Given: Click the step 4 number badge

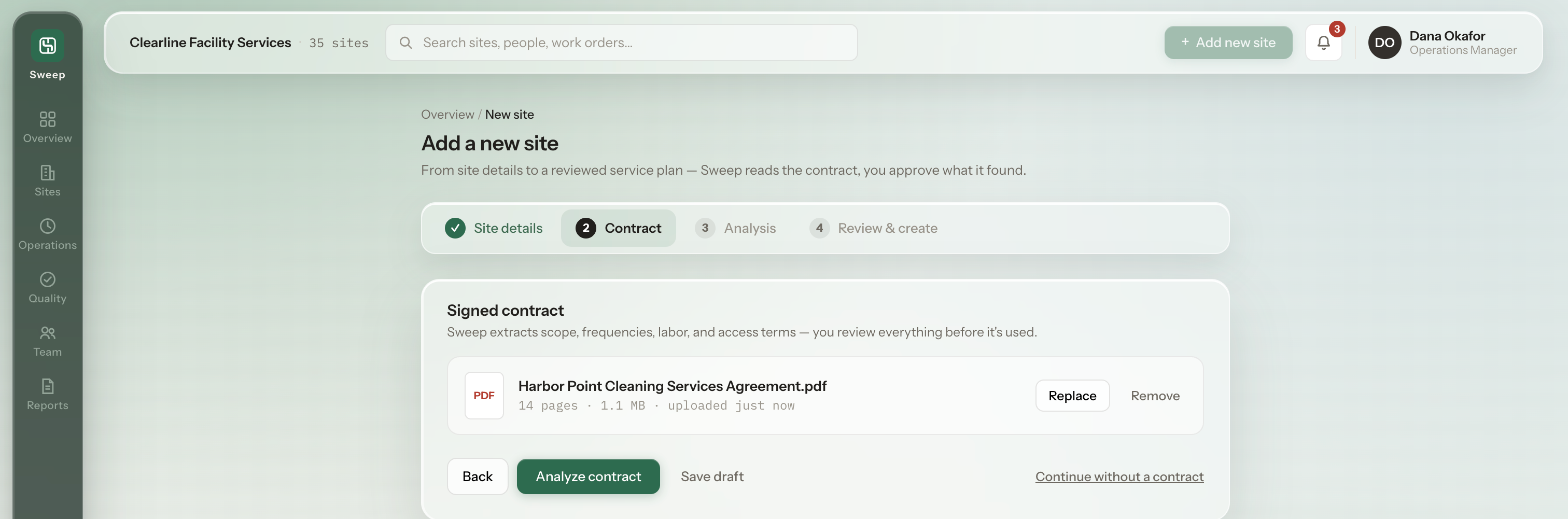Looking at the screenshot, I should (819, 228).
